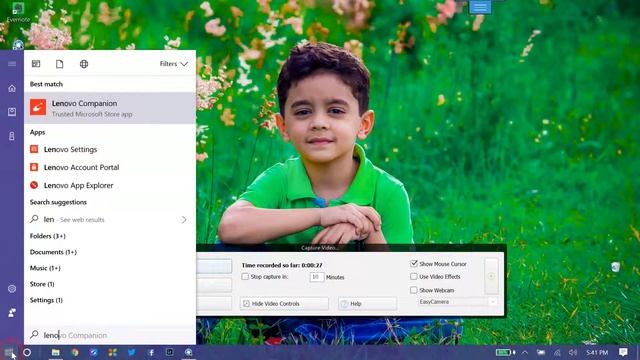Expand the 'len' web results arrow

184,220
